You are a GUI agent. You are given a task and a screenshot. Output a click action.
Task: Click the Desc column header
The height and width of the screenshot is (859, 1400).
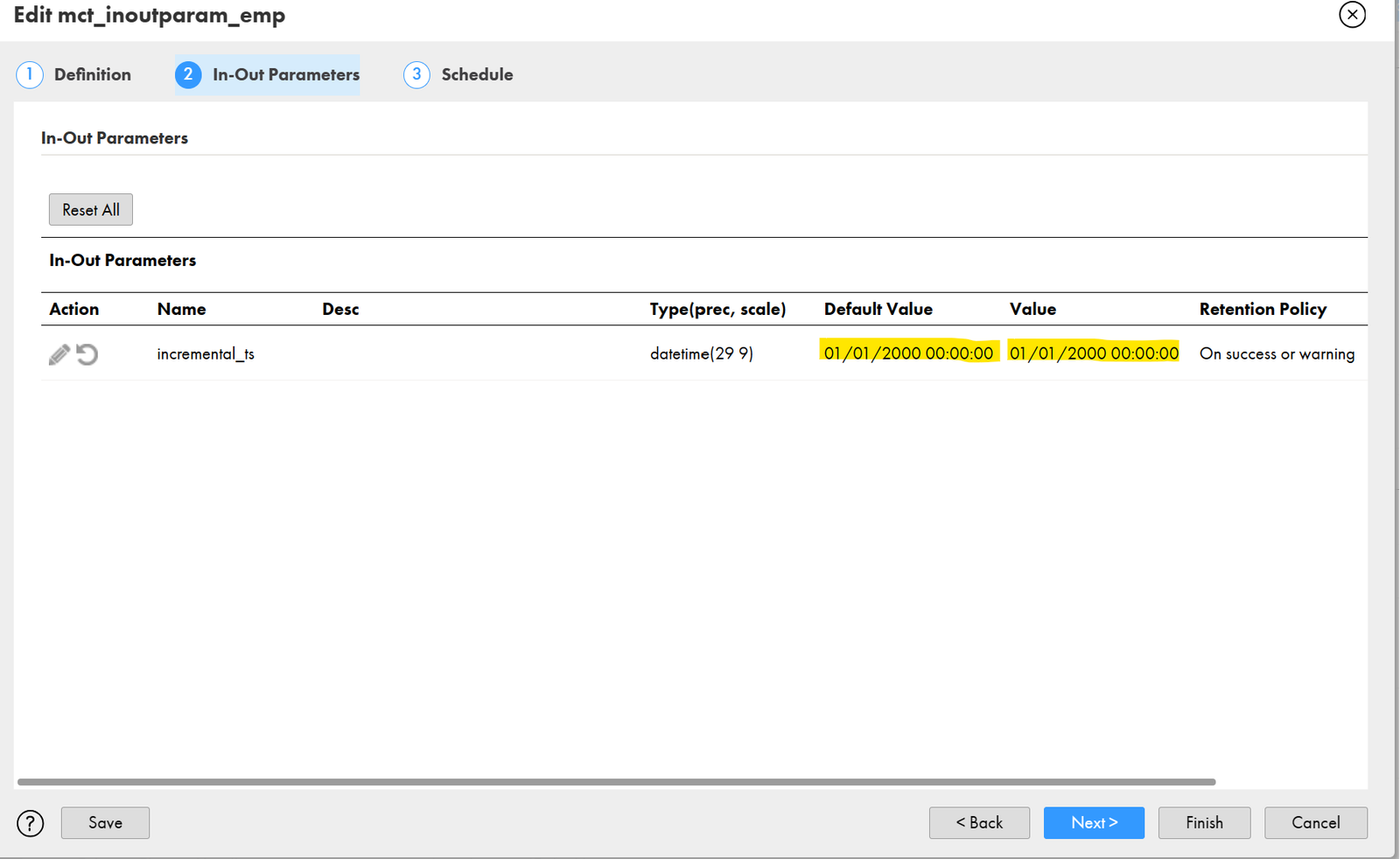(x=340, y=309)
